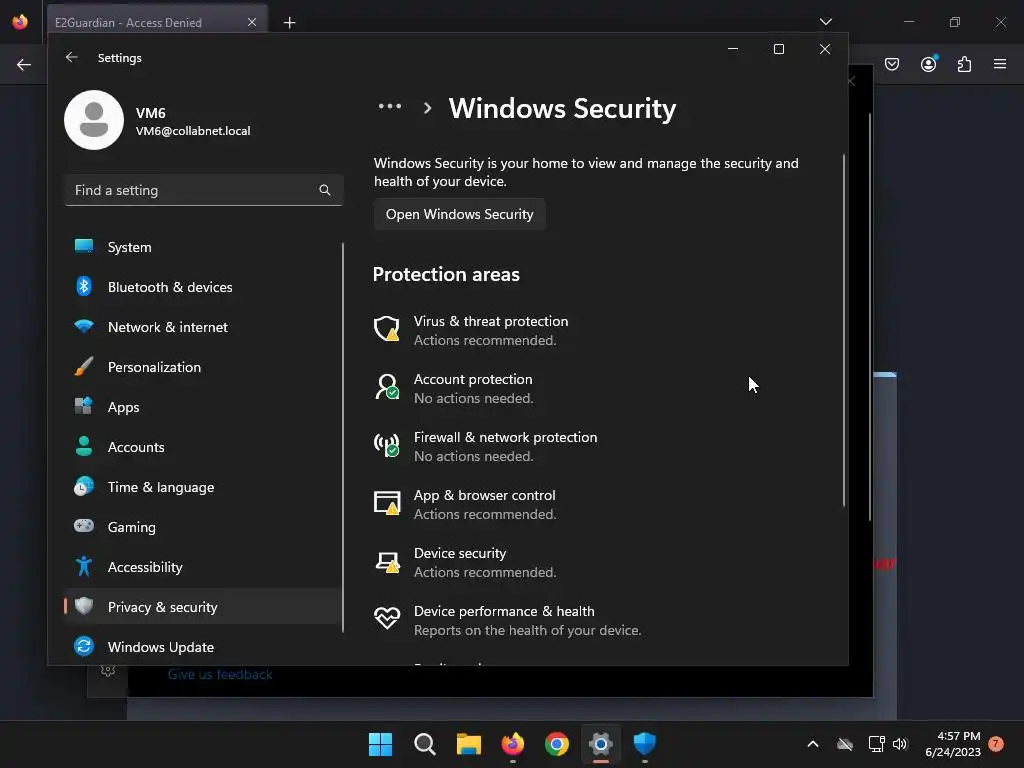Open Firefox Pocket save icon

click(892, 64)
